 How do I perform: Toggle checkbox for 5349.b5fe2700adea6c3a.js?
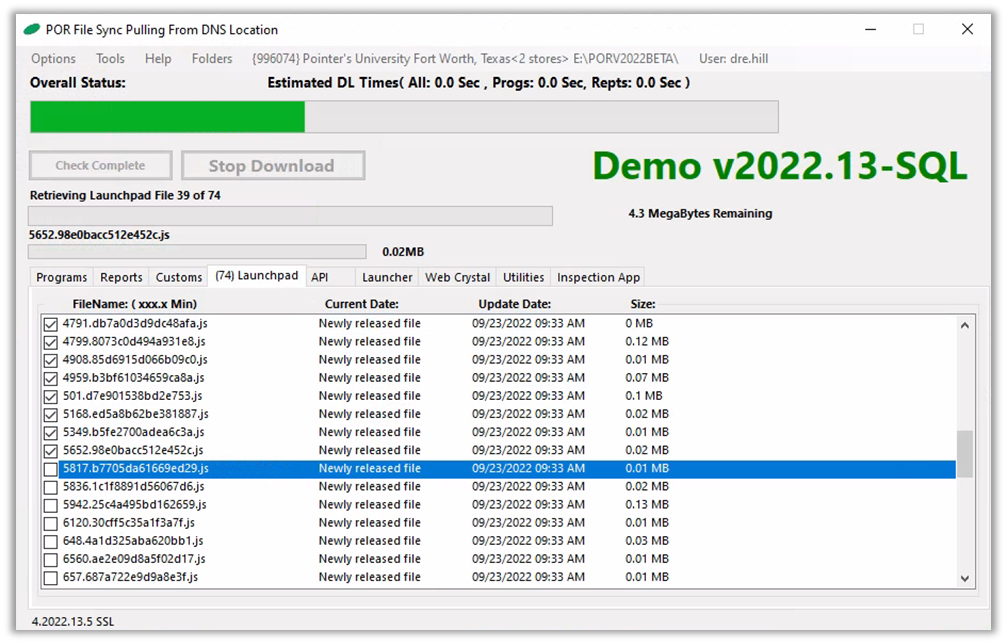pos(50,433)
